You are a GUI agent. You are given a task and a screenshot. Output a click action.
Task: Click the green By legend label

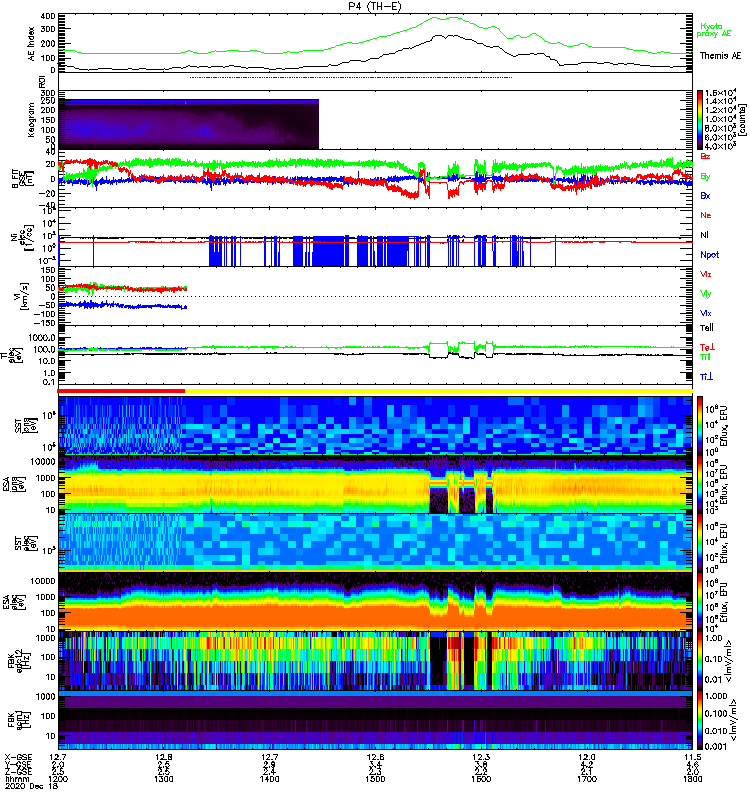(x=705, y=176)
